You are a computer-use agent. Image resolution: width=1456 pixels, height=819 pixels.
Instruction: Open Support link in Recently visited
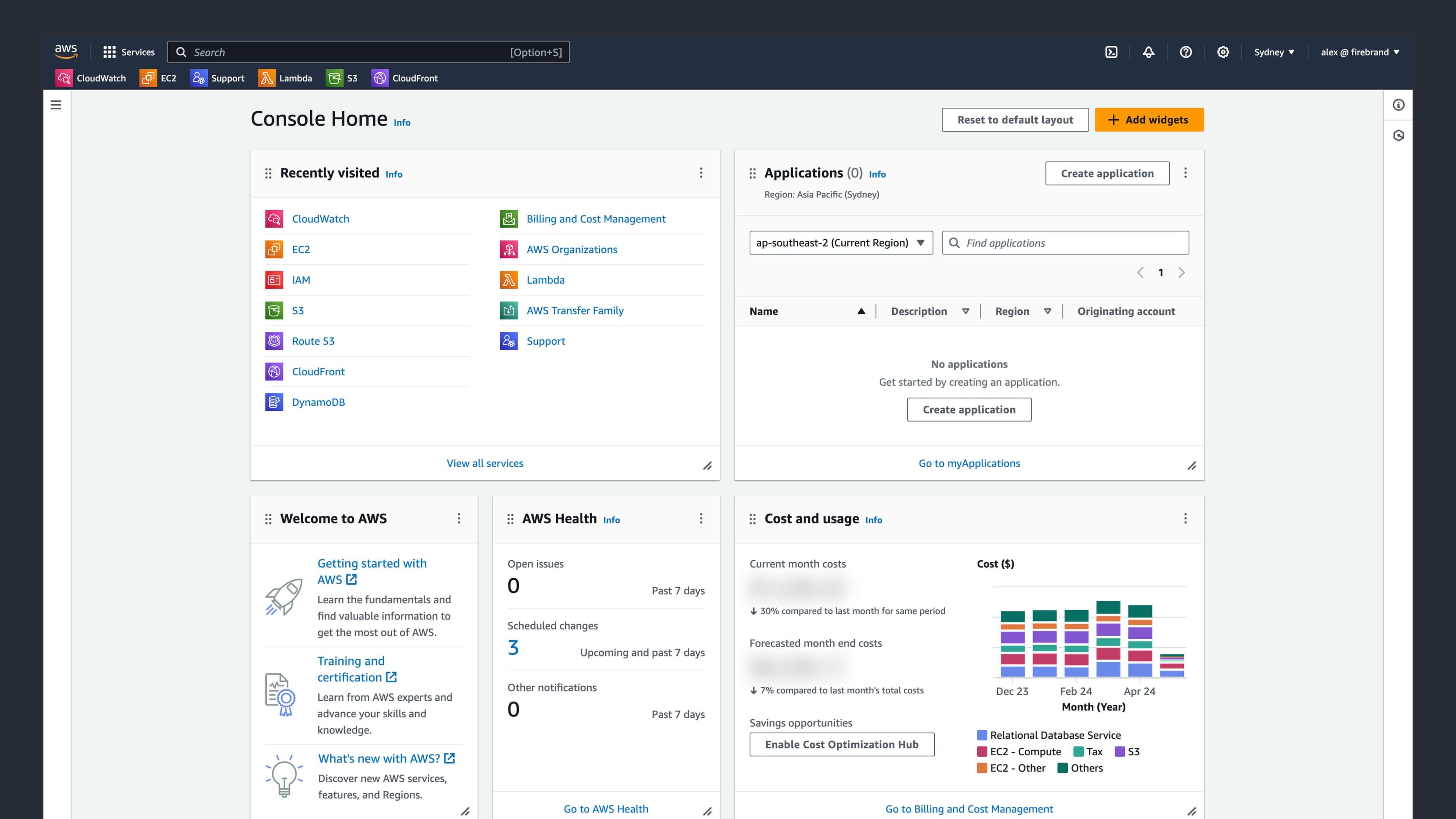point(546,341)
